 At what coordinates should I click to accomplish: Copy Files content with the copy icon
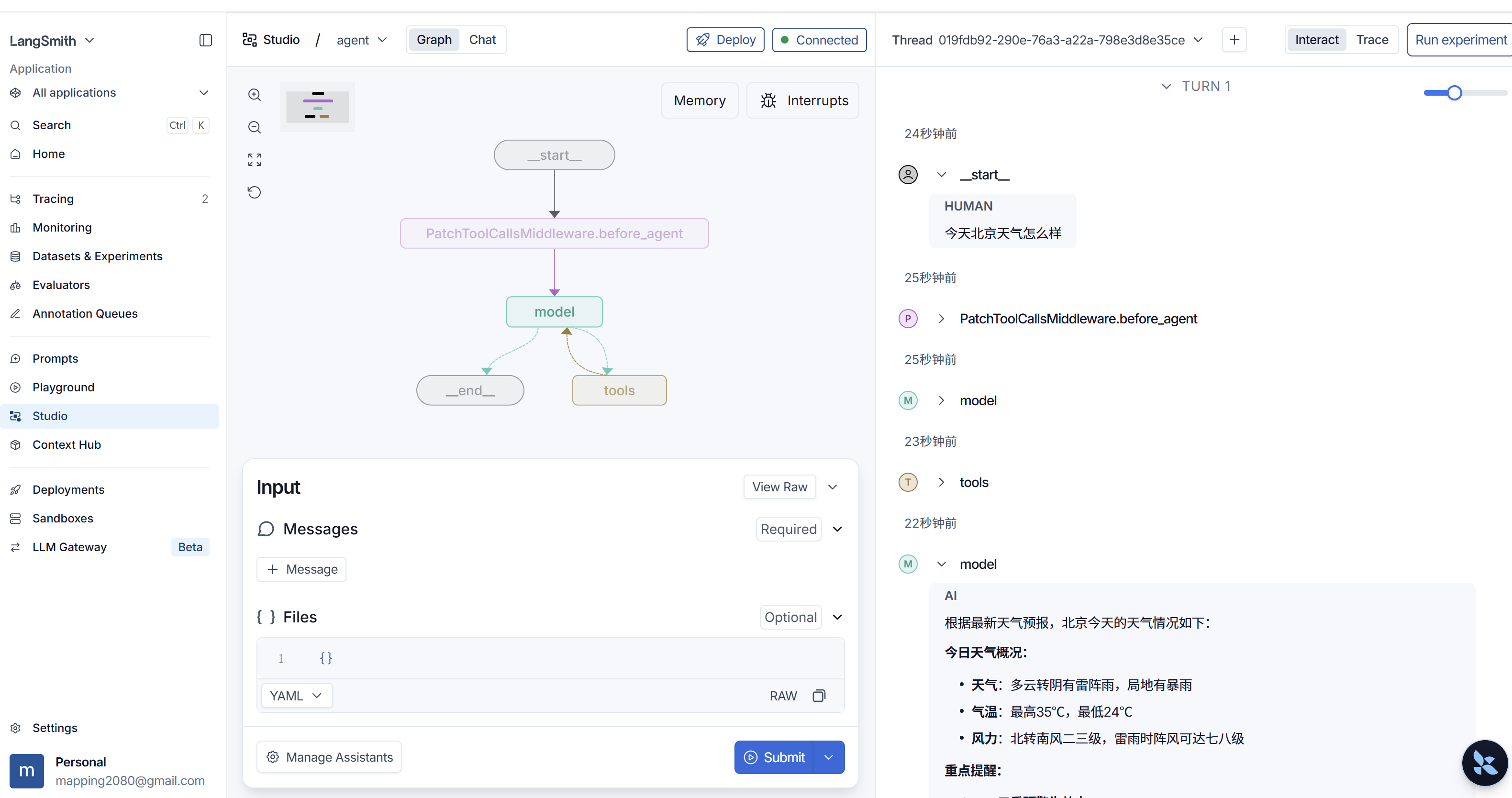pos(819,695)
